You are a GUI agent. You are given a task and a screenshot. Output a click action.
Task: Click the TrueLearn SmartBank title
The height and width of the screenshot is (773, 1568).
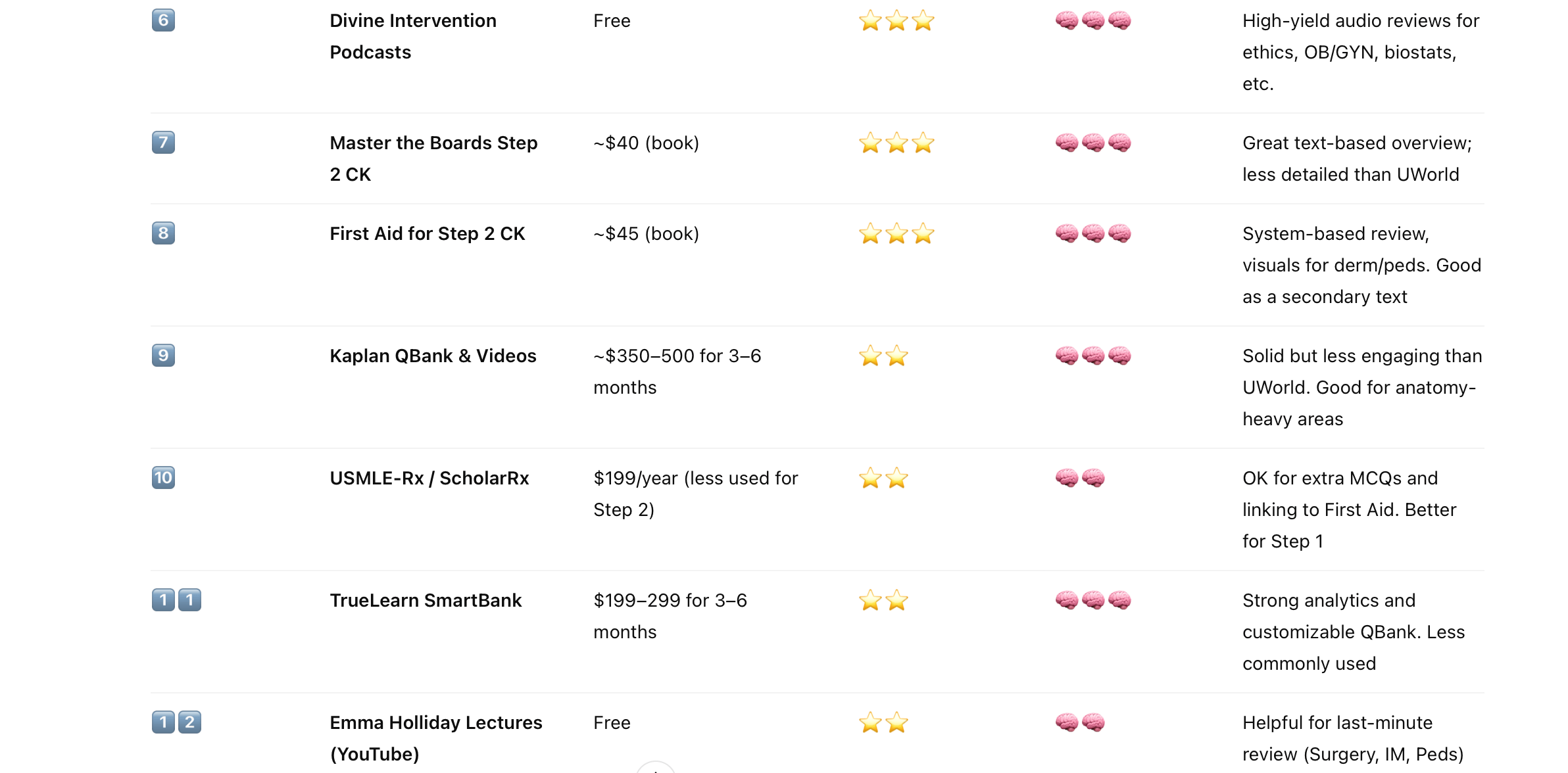pos(426,600)
